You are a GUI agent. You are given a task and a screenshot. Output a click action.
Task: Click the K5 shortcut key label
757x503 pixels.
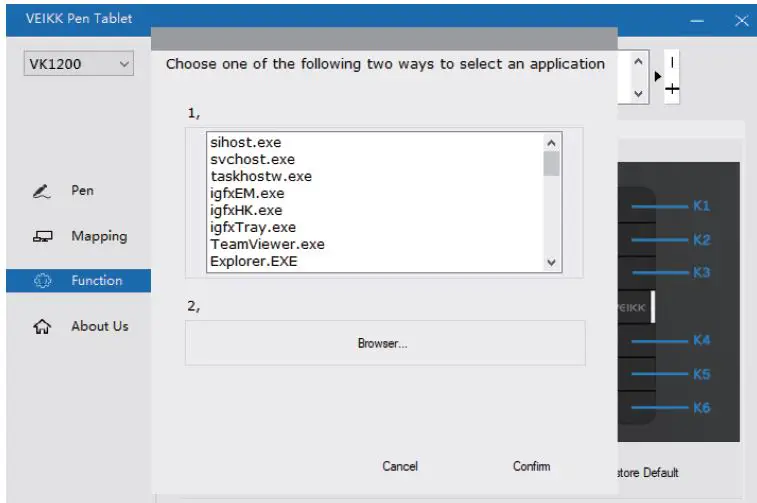701,374
